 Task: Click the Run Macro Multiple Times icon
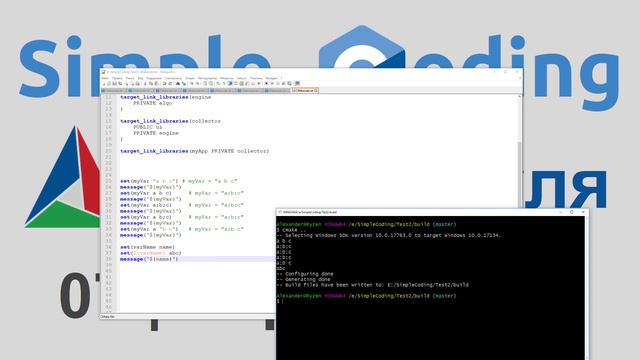(x=283, y=83)
